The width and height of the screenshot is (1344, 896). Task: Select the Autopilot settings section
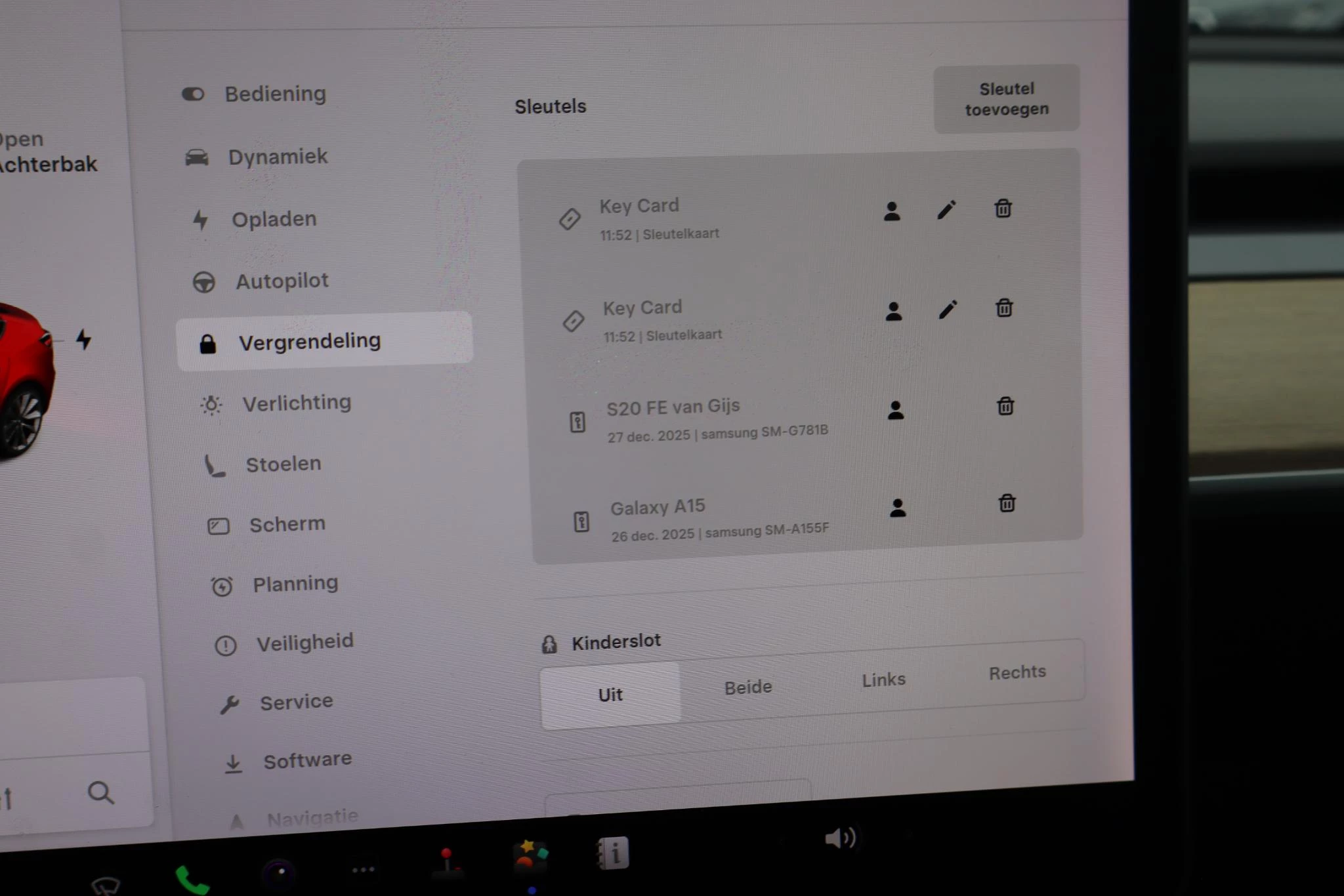pyautogui.click(x=282, y=280)
